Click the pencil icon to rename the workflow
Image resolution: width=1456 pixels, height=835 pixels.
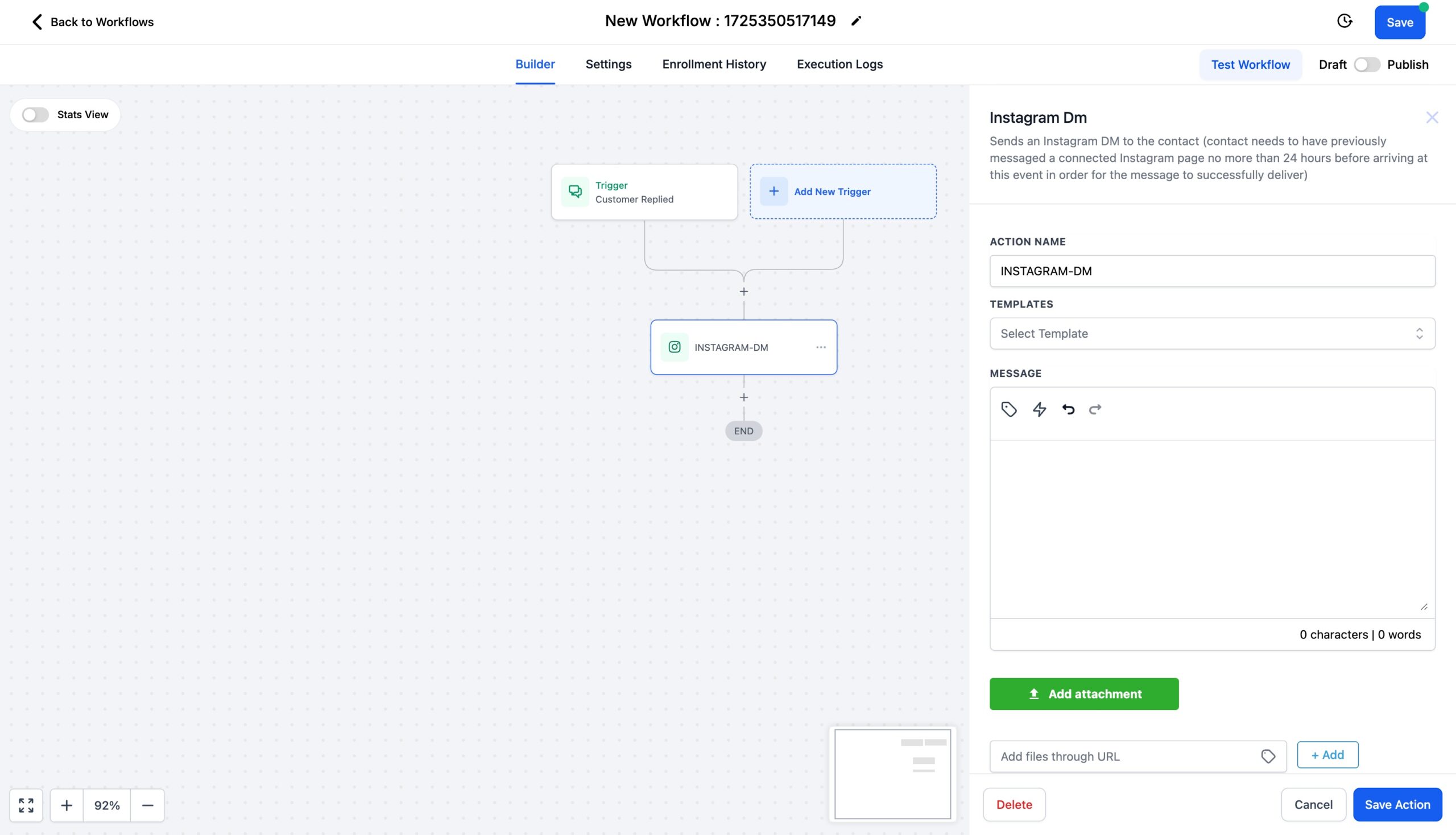856,20
